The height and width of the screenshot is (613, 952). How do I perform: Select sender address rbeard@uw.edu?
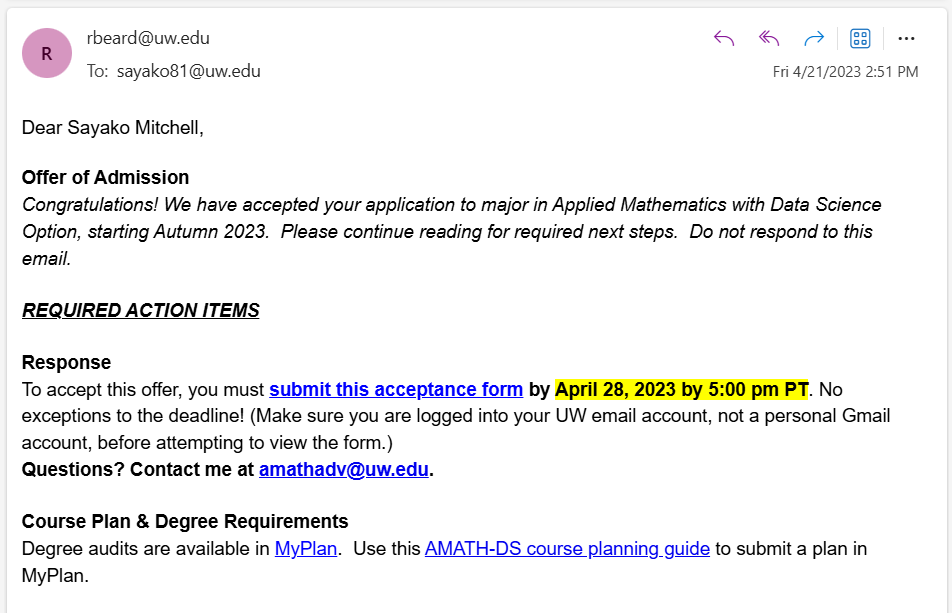148,39
